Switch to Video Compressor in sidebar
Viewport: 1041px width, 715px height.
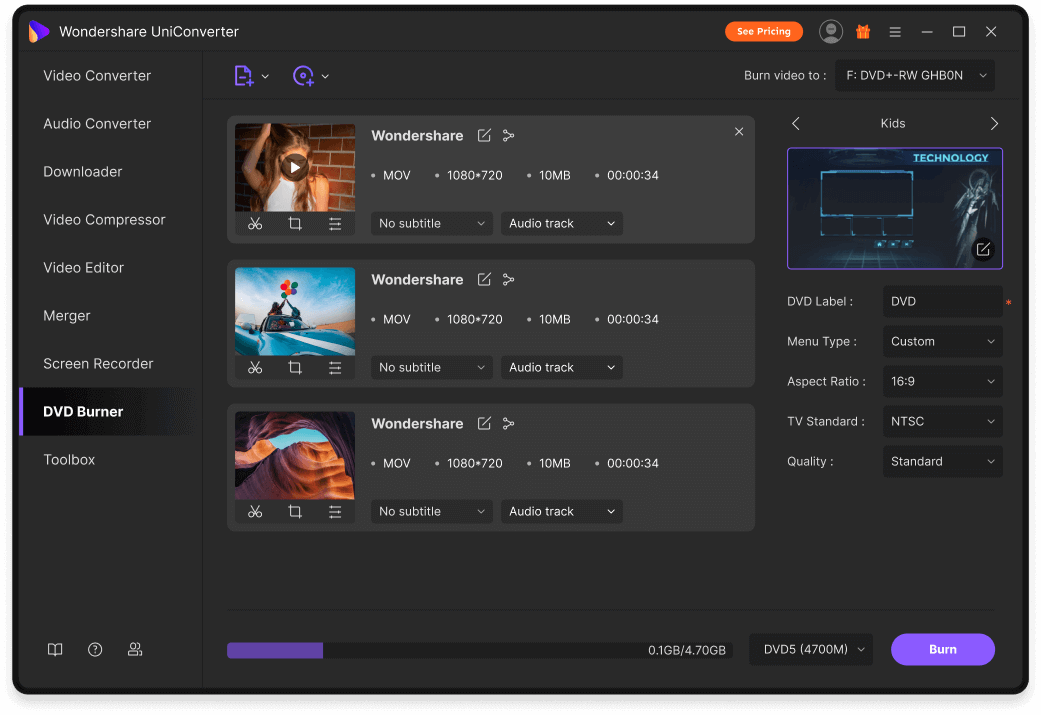coord(104,220)
